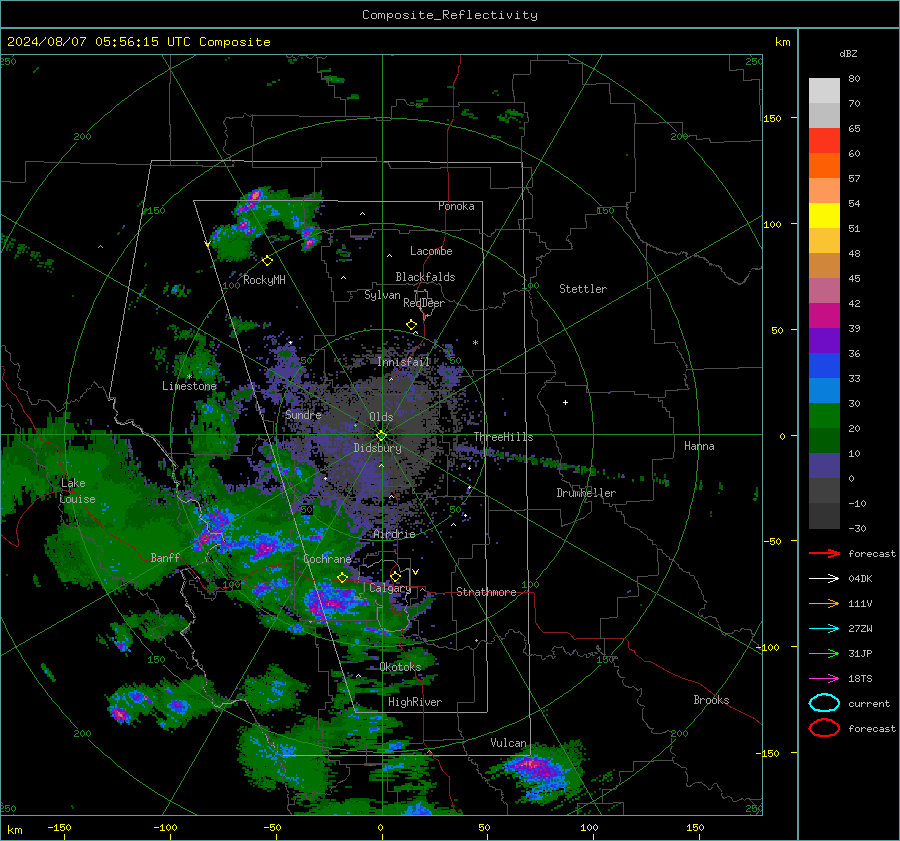The width and height of the screenshot is (900, 841).
Task: Click the yellow diamond marker near Cochrane
Action: pos(342,578)
